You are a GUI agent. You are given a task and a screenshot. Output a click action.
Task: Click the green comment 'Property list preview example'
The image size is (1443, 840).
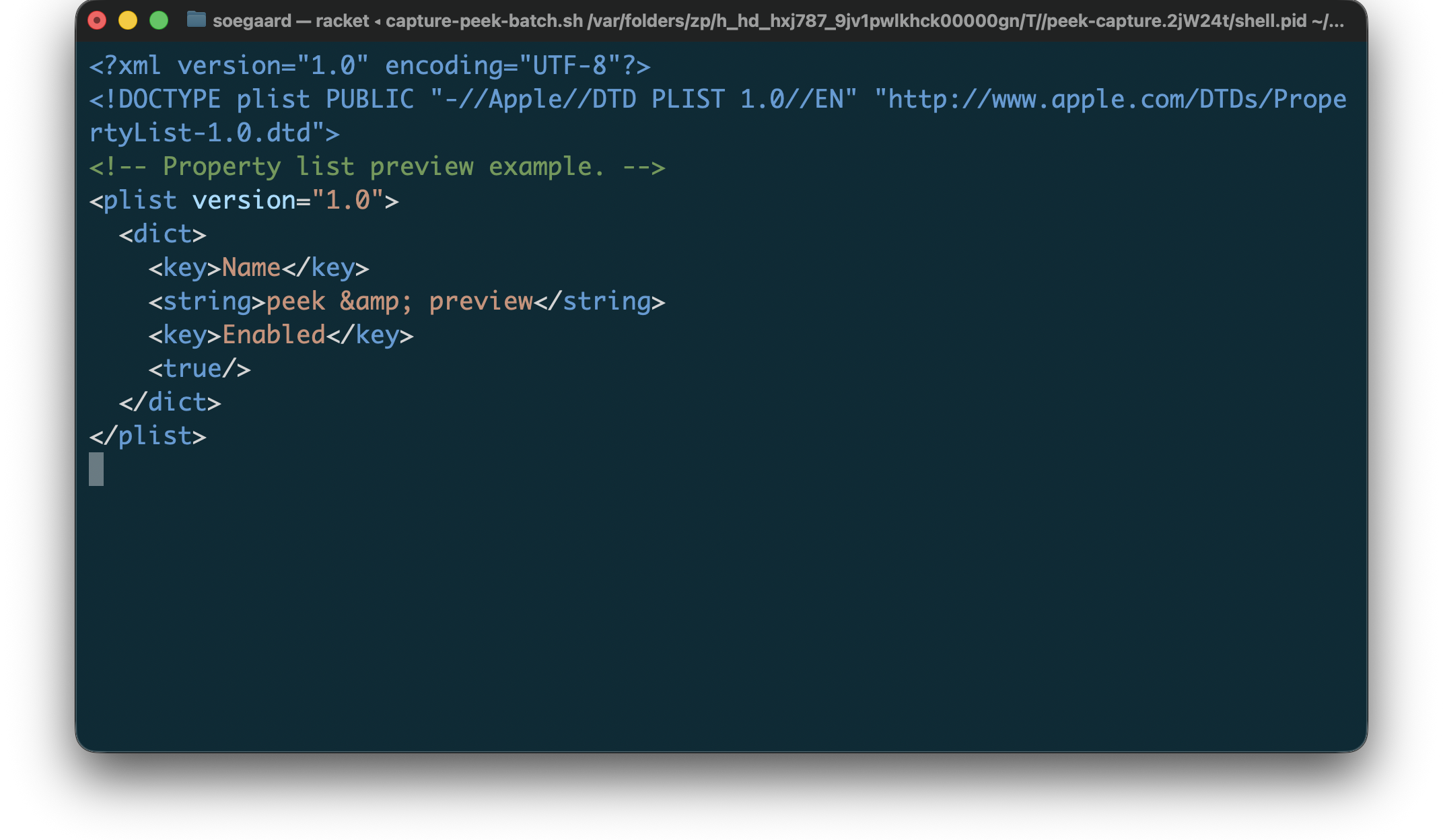pyautogui.click(x=377, y=167)
